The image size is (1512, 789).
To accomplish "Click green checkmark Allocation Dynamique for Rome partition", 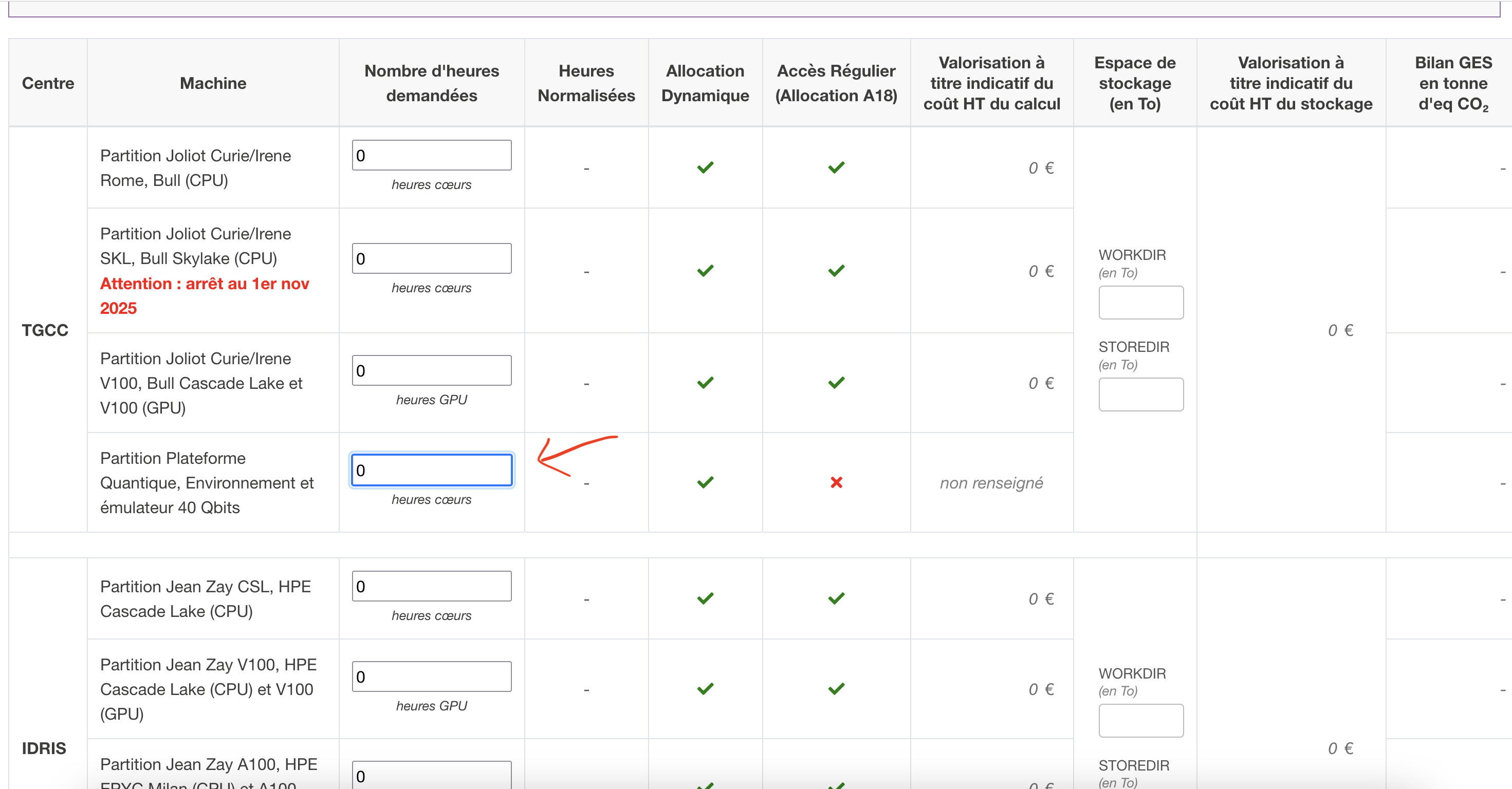I will (x=705, y=168).
